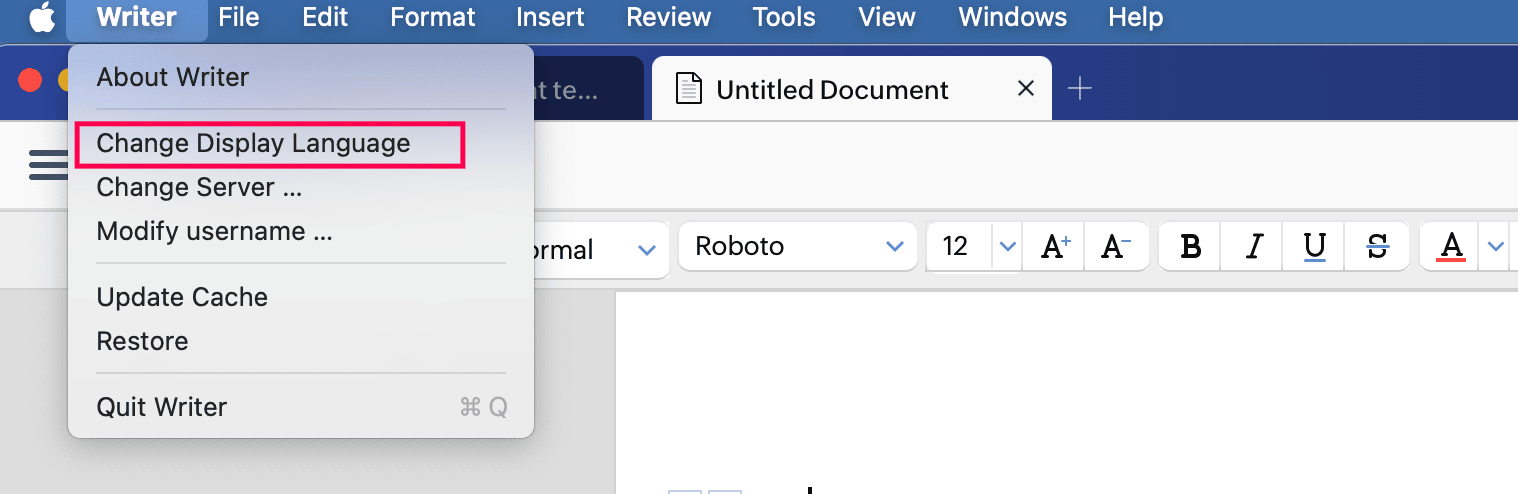Expand the font size dropdown arrow
This screenshot has width=1518, height=494.
click(x=1008, y=247)
